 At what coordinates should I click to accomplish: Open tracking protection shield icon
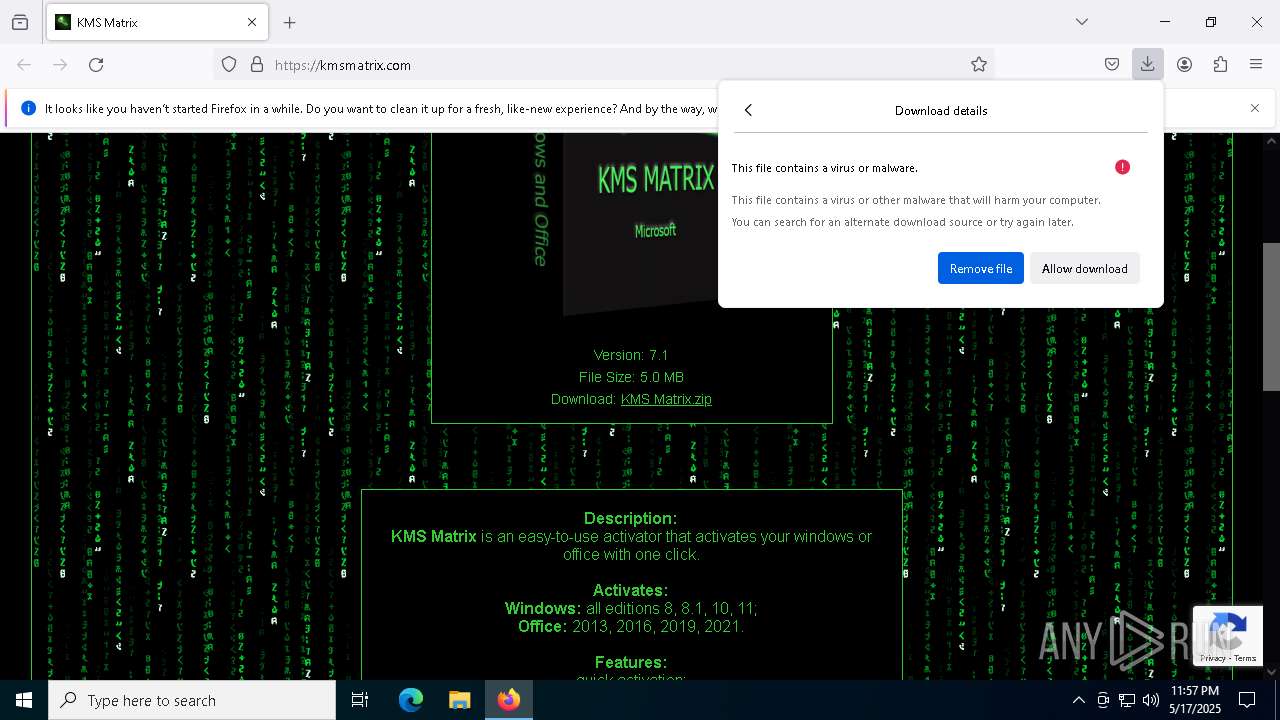(229, 65)
